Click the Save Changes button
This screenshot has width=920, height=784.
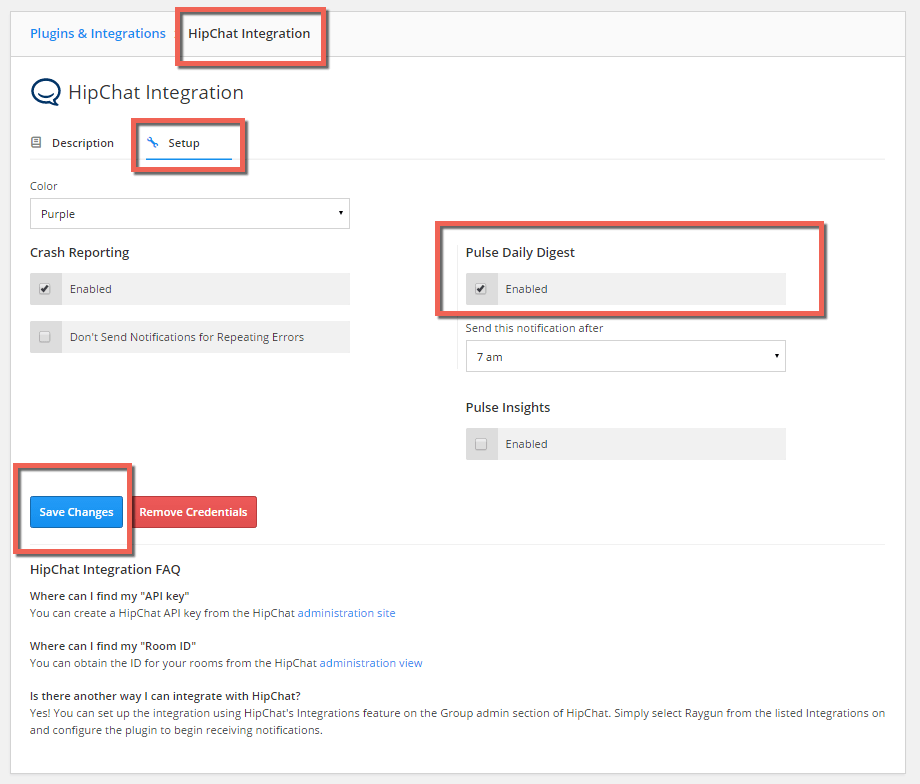coord(75,511)
